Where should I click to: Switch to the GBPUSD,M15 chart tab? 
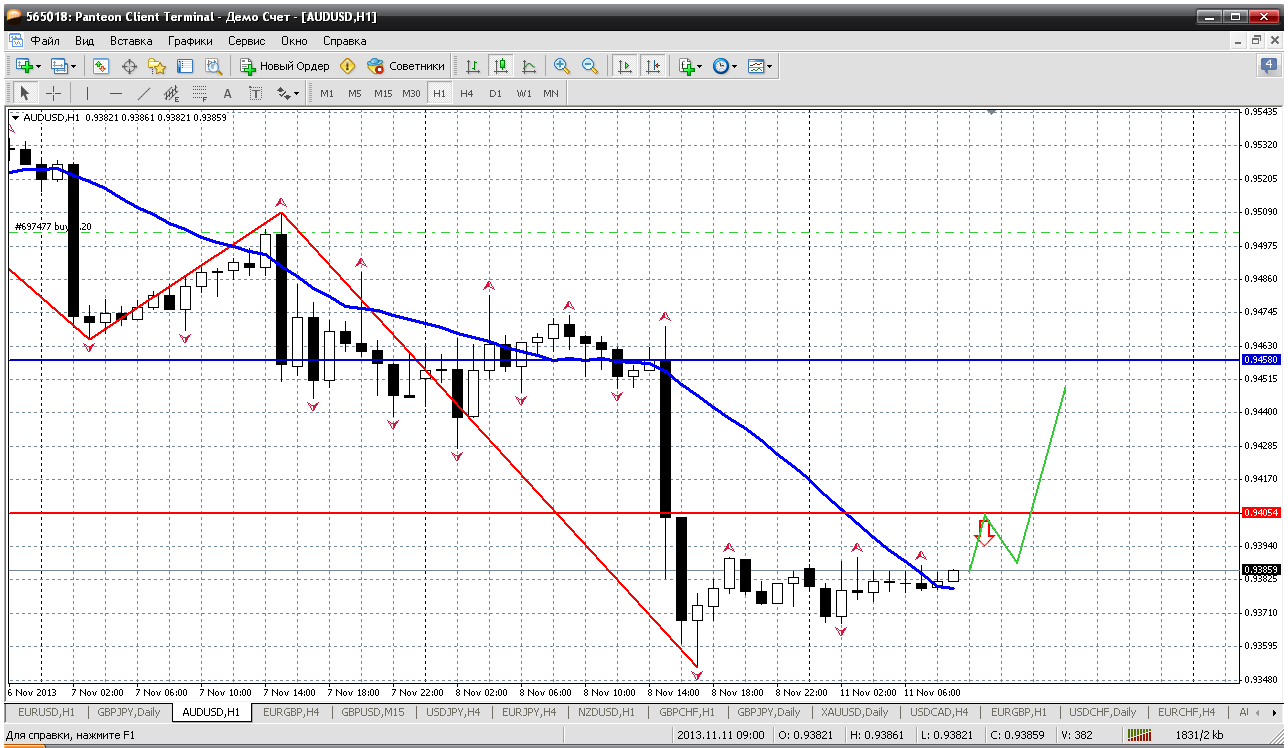click(372, 712)
